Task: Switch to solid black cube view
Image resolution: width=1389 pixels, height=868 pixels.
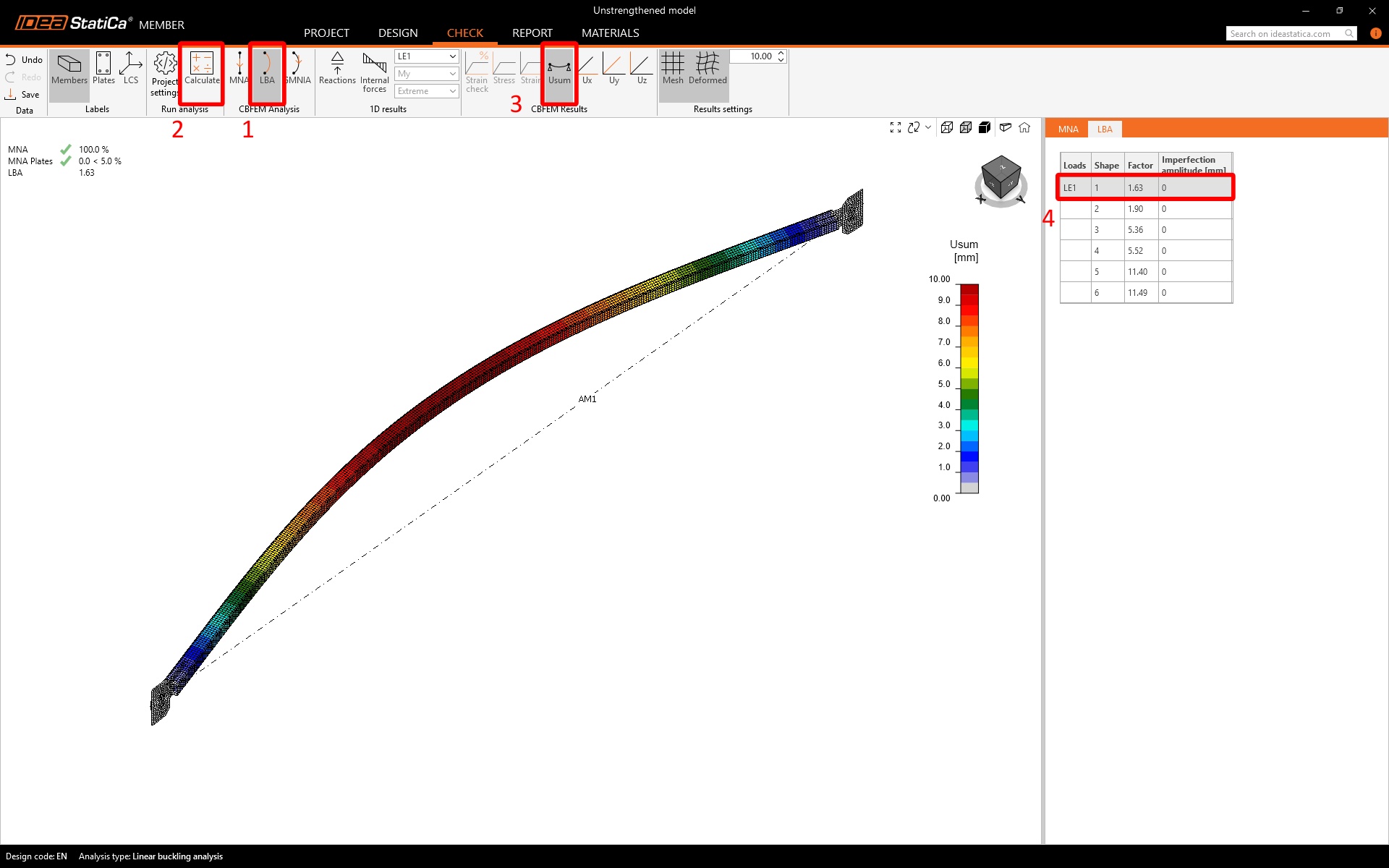Action: point(985,127)
